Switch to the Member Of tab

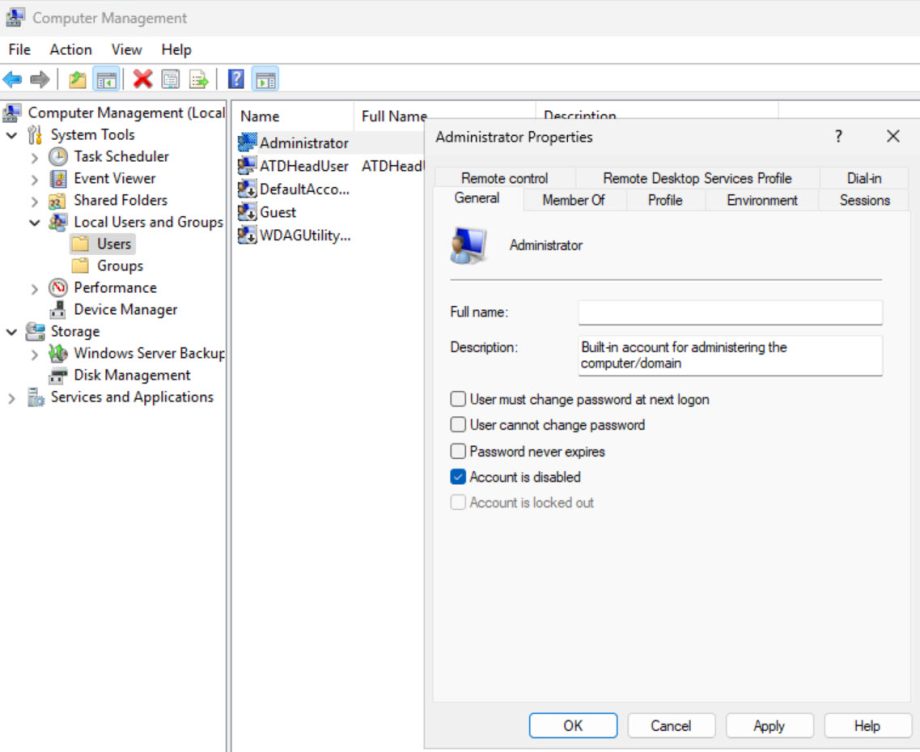tap(573, 199)
